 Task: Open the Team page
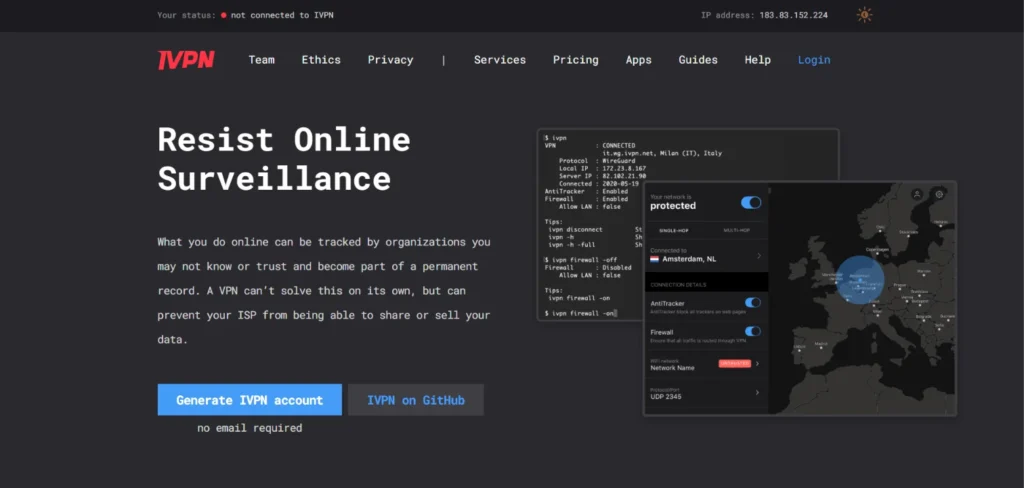tap(261, 60)
